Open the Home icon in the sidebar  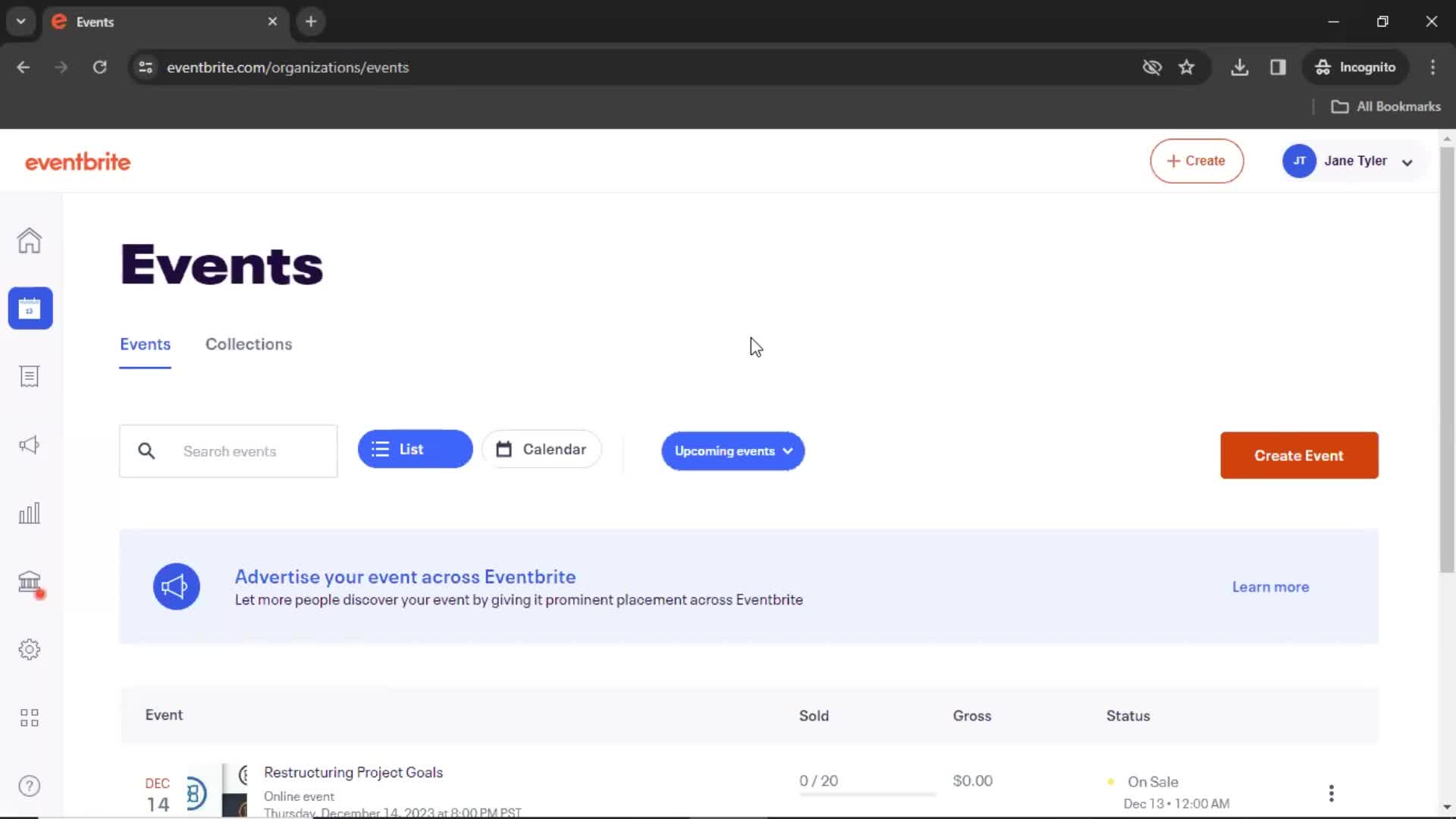tap(30, 240)
